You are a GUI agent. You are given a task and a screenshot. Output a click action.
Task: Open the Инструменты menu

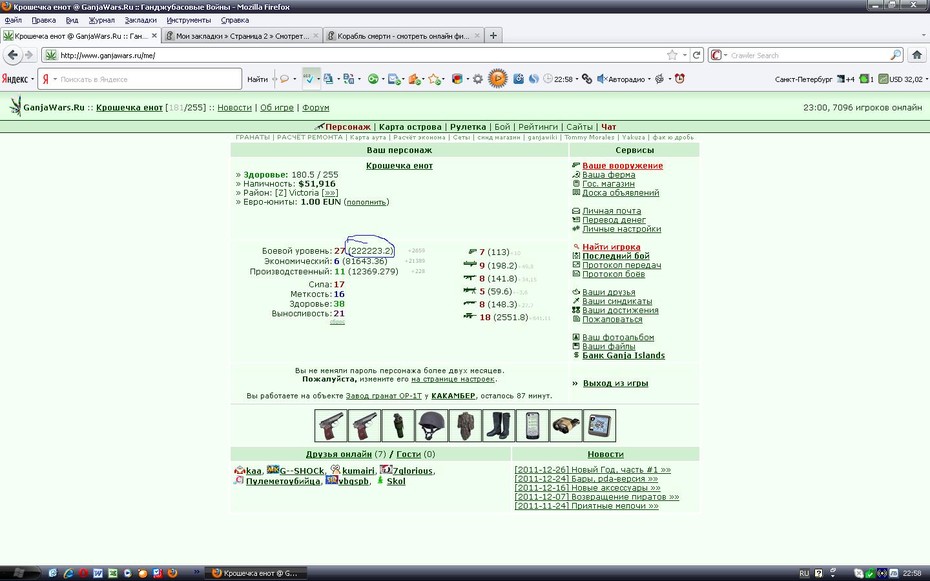point(188,20)
